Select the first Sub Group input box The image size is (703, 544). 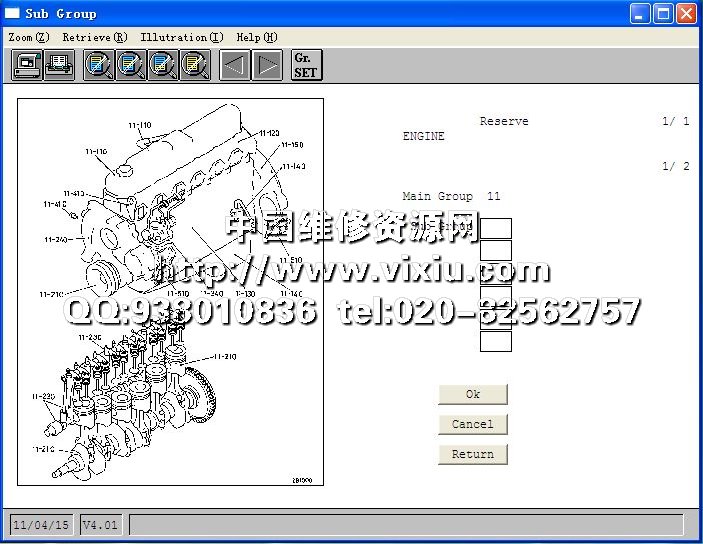tap(496, 228)
